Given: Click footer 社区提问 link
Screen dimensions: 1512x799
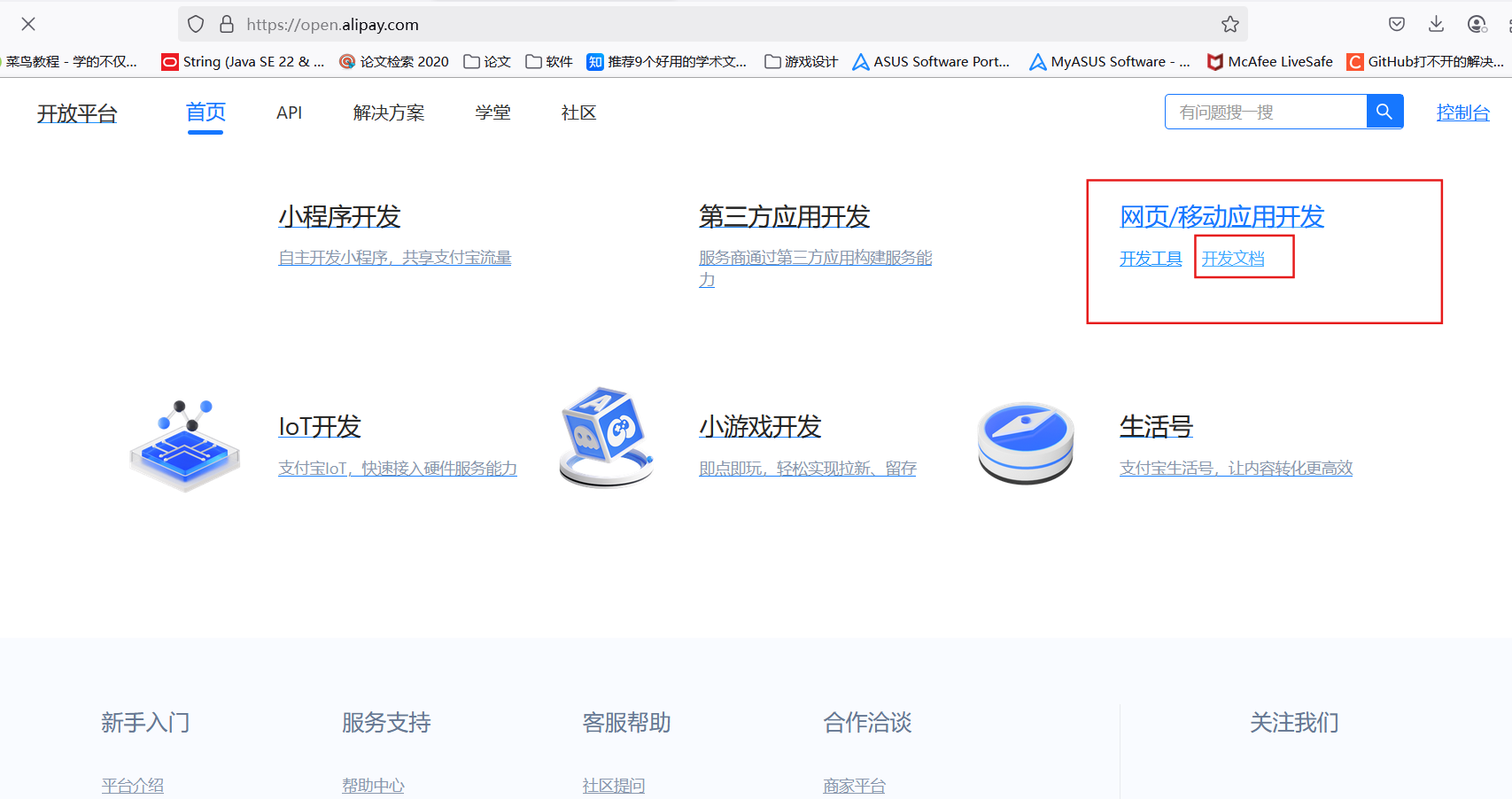Looking at the screenshot, I should (614, 785).
